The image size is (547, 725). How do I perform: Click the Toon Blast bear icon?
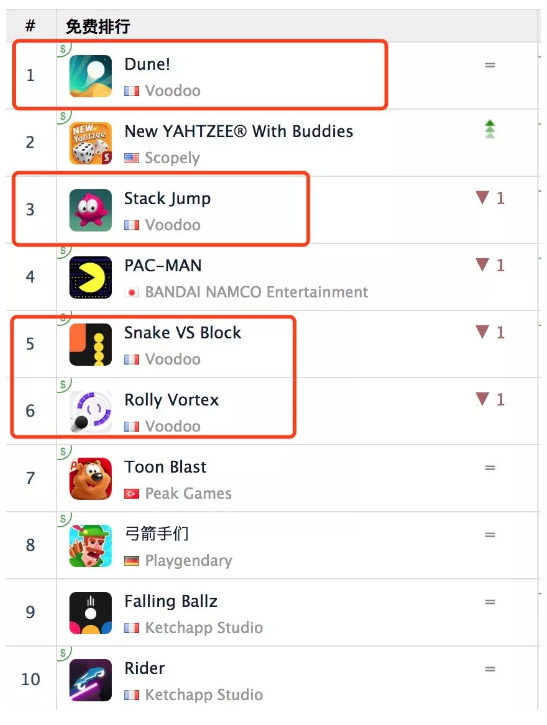91,479
